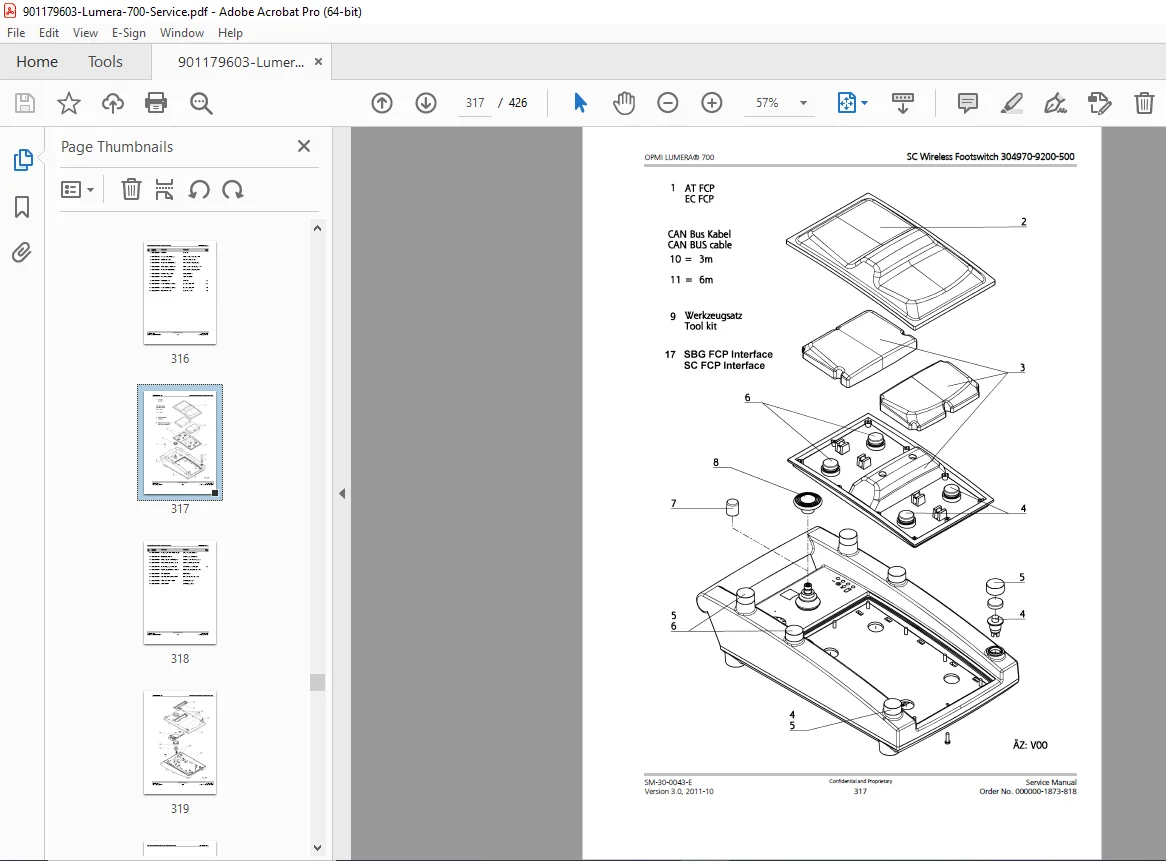The image size is (1166, 861).
Task: Delete selected pages in thumbnails panel
Action: tap(131, 190)
